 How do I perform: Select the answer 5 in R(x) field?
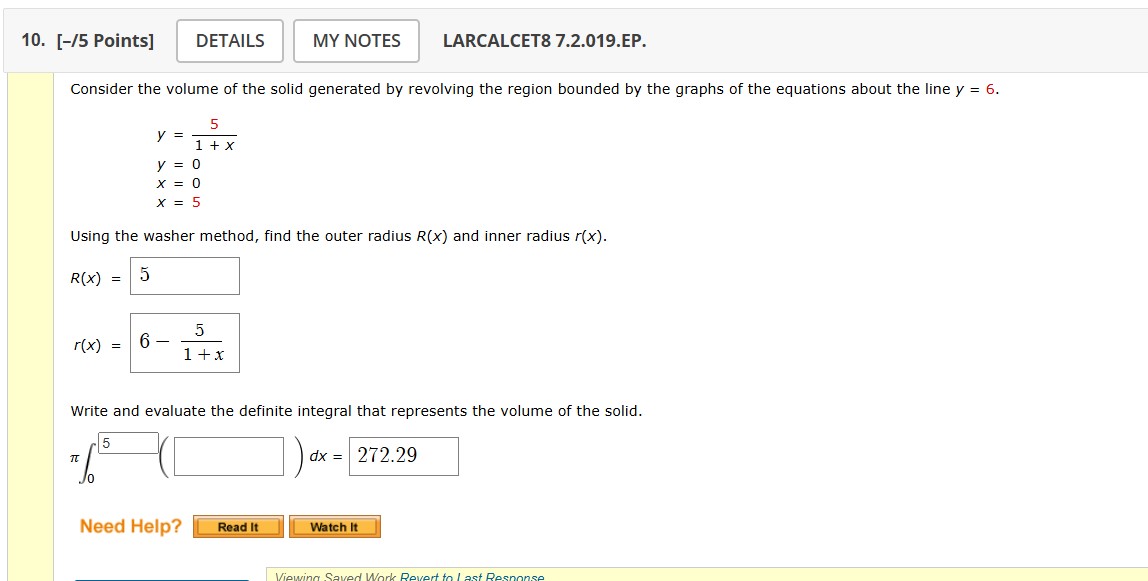click(x=144, y=274)
